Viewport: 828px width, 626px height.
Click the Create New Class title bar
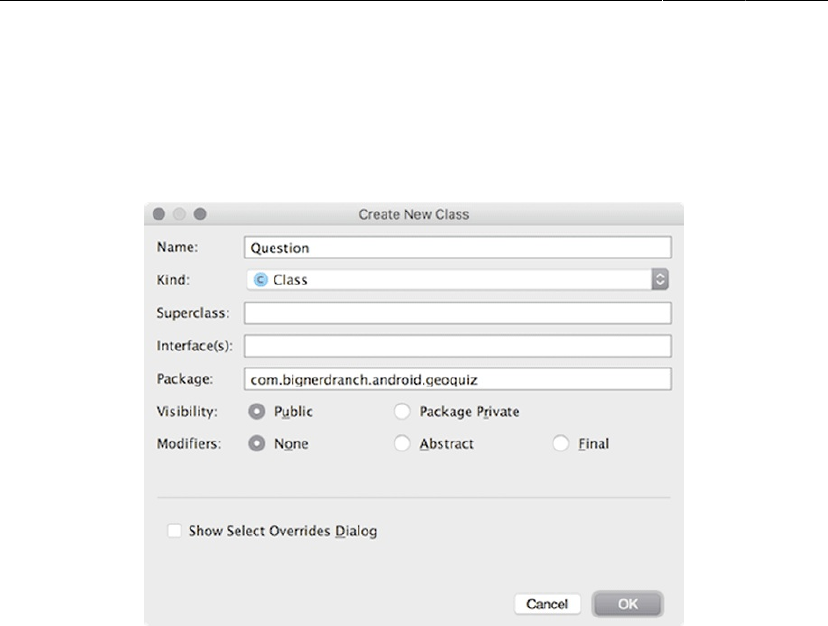click(414, 214)
